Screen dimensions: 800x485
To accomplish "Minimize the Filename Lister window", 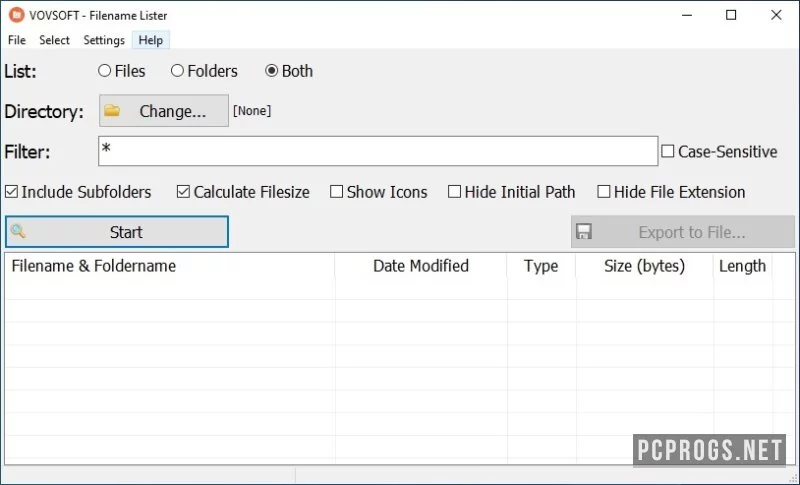I will pyautogui.click(x=687, y=15).
